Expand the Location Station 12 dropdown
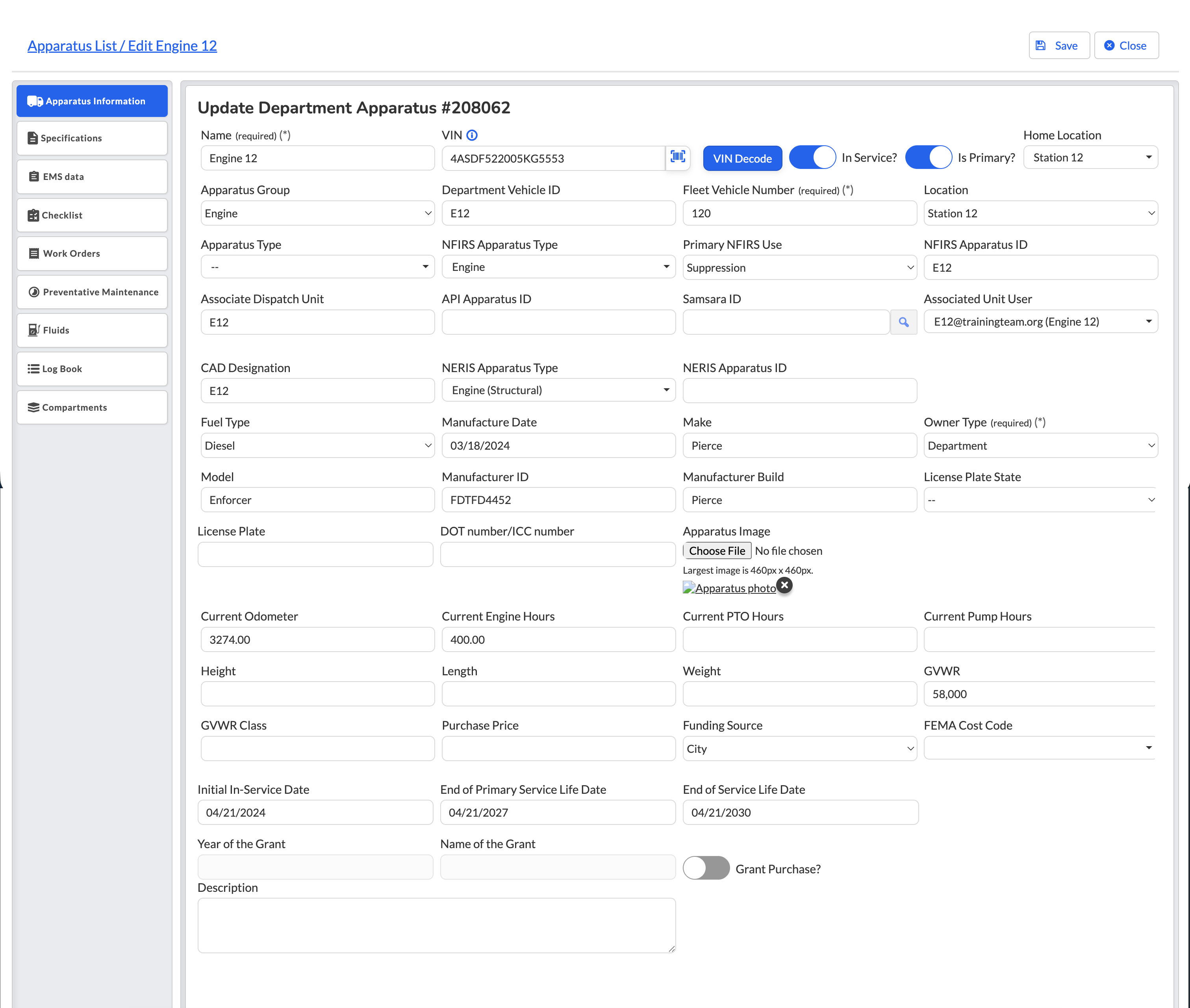 1041,213
